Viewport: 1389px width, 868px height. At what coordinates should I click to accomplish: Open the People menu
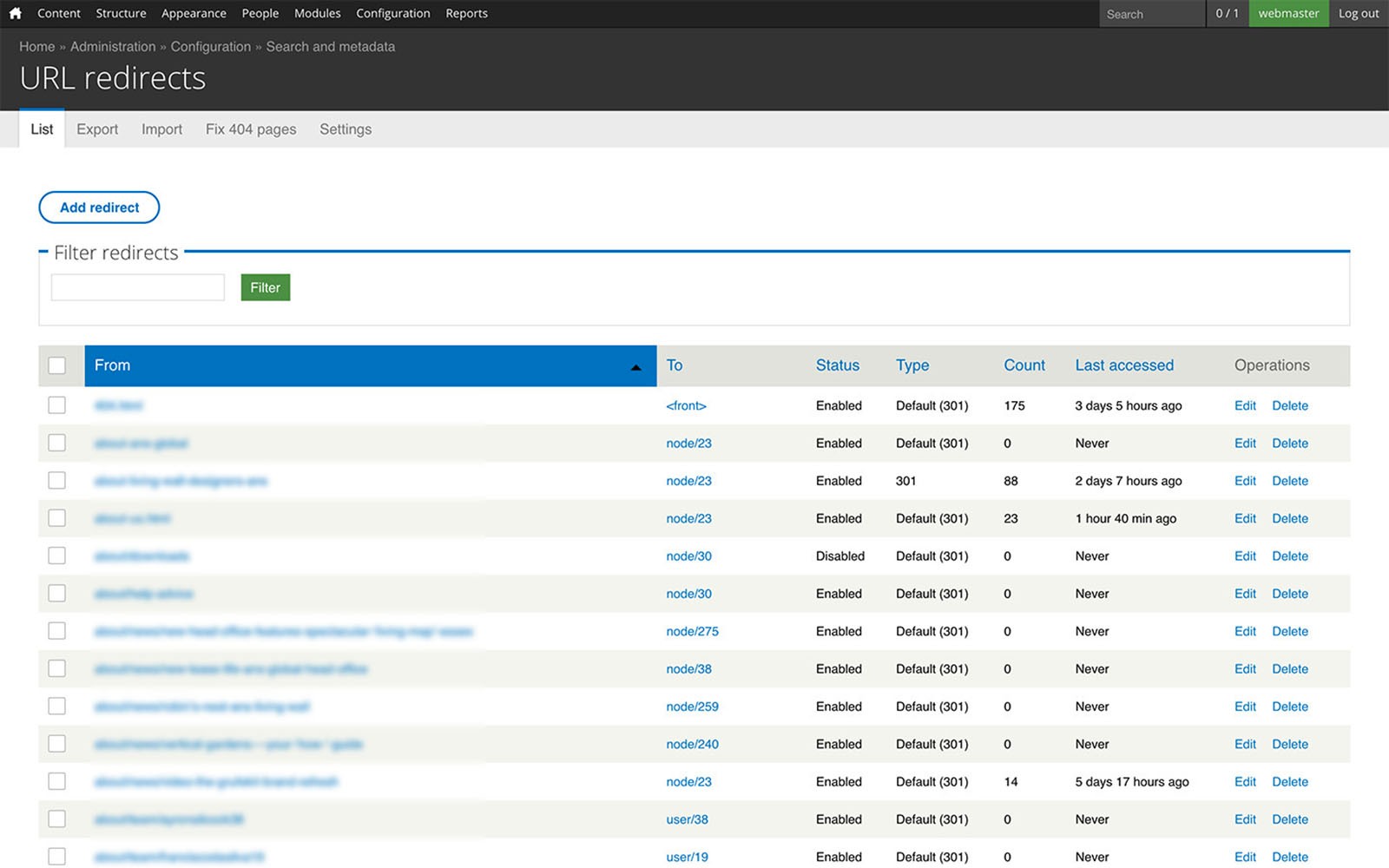[x=260, y=13]
